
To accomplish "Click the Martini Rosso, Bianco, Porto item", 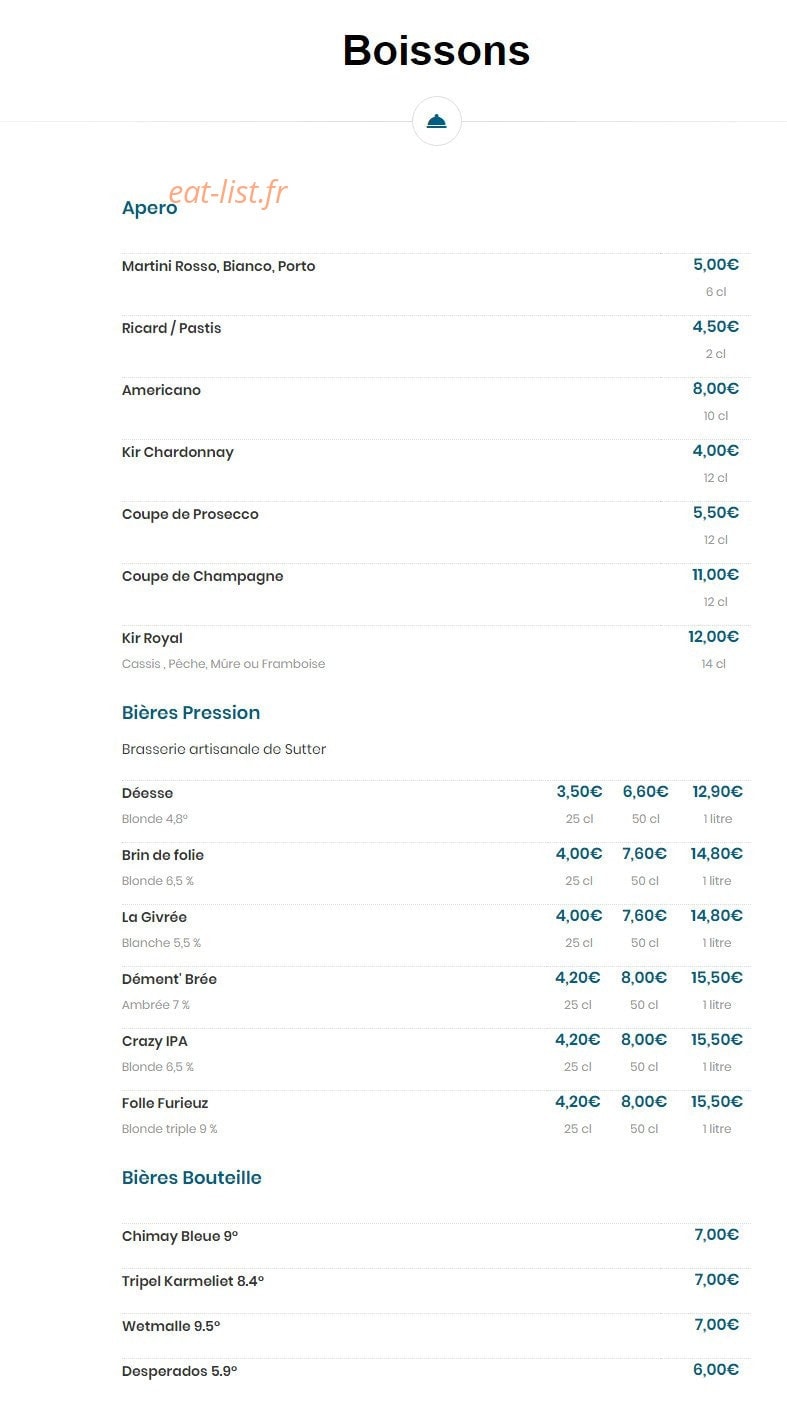I will pyautogui.click(x=218, y=266).
